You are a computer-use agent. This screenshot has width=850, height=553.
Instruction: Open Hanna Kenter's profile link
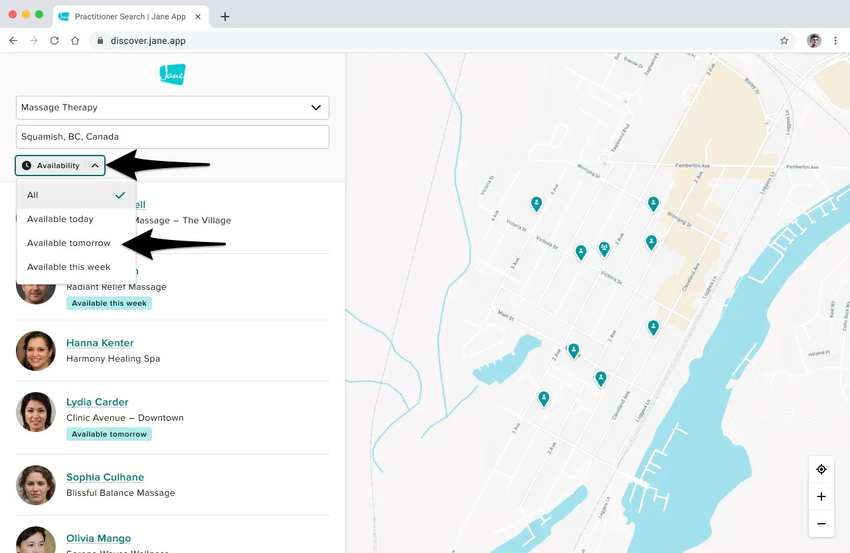coord(100,343)
